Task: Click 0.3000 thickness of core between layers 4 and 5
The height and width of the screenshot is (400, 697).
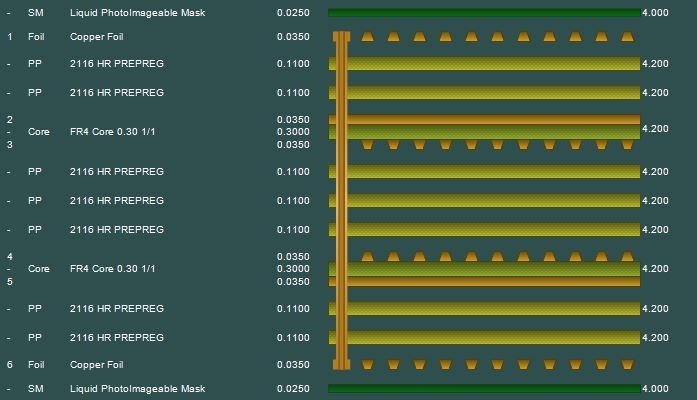Action: [x=293, y=269]
